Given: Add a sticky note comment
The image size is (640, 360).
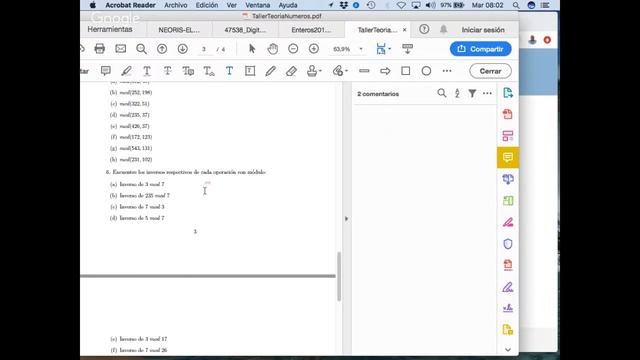Looking at the screenshot, I should tap(106, 71).
